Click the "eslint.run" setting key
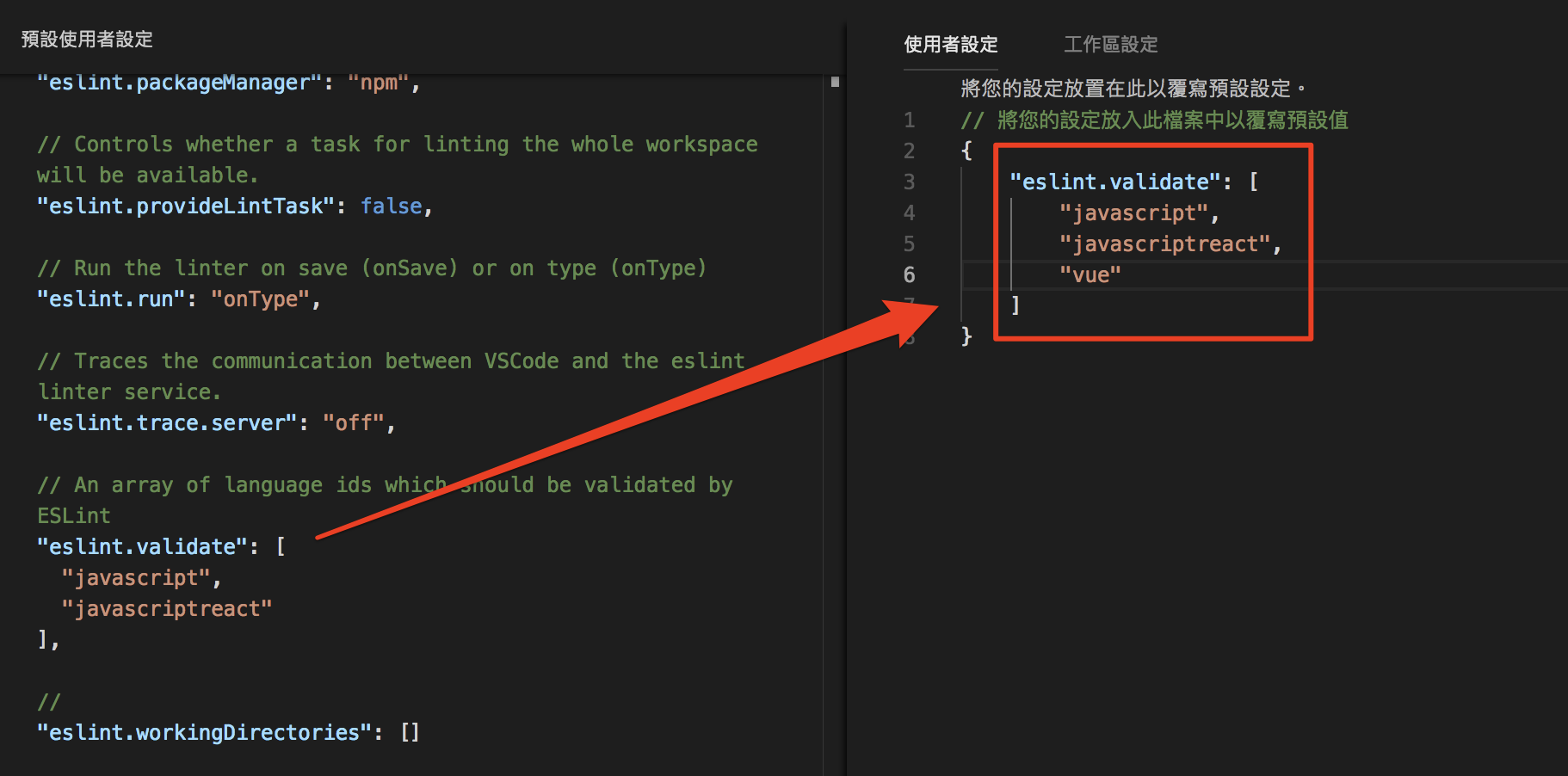Screen dimensions: 1568x776 pos(111,299)
